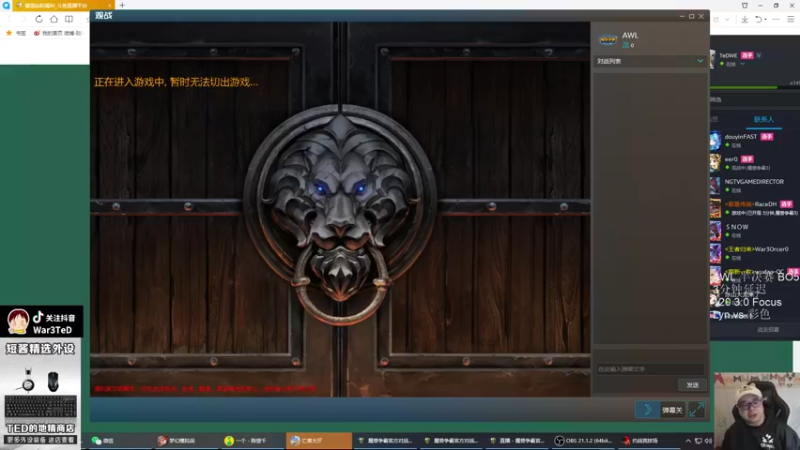The height and width of the screenshot is (450, 800).
Task: Click the viewer count icon under AWL
Action: click(626, 45)
